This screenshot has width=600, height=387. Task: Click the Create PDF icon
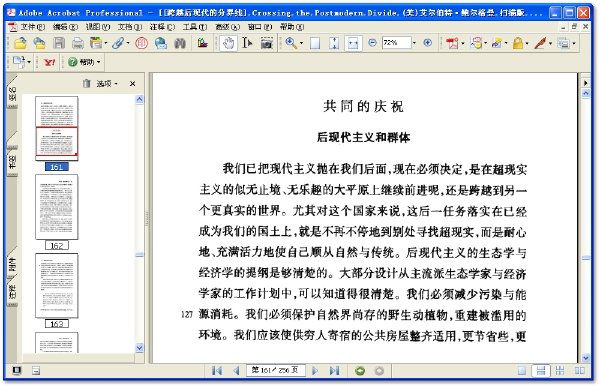(x=452, y=43)
